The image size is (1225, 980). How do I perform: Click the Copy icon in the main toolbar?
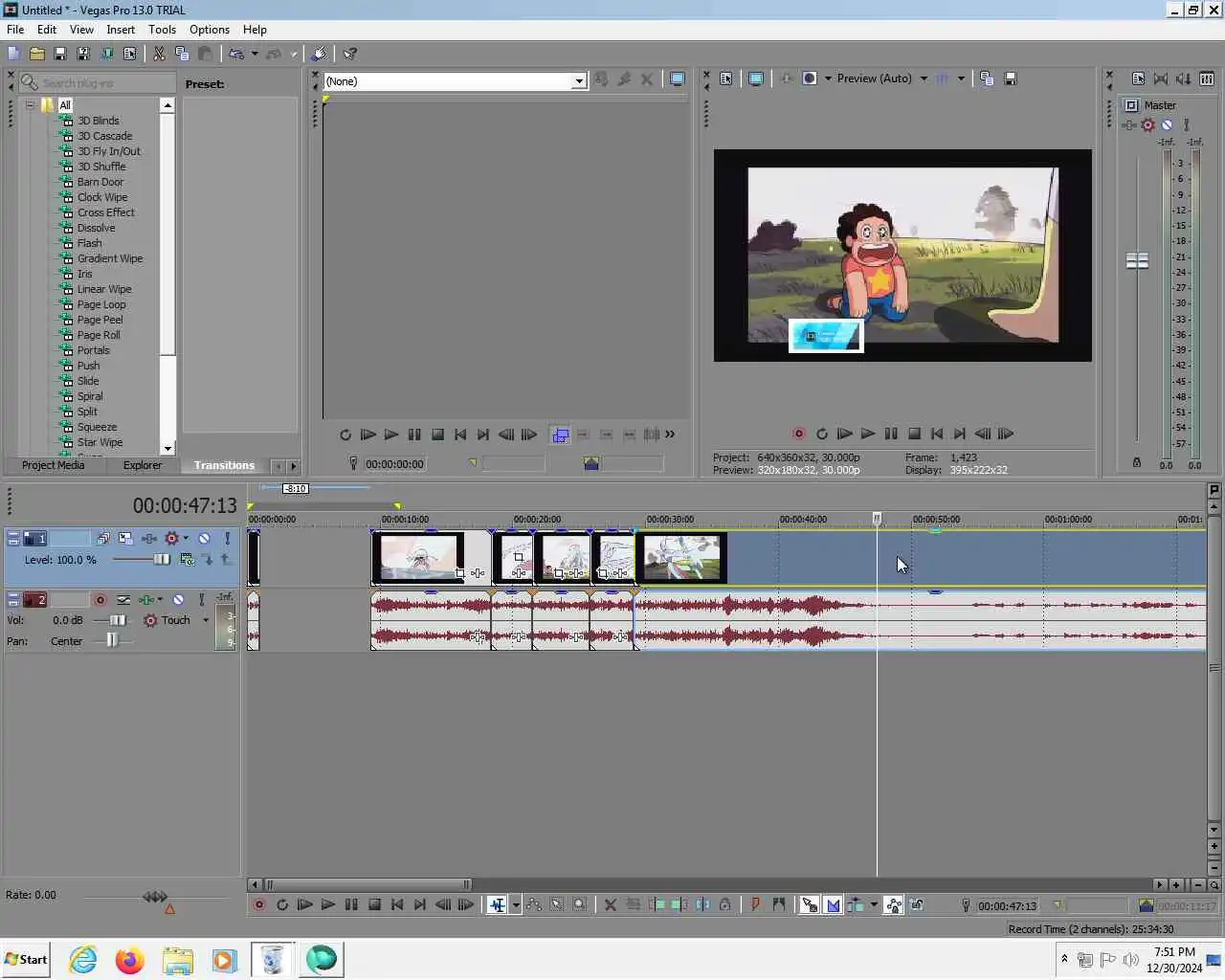(x=182, y=54)
